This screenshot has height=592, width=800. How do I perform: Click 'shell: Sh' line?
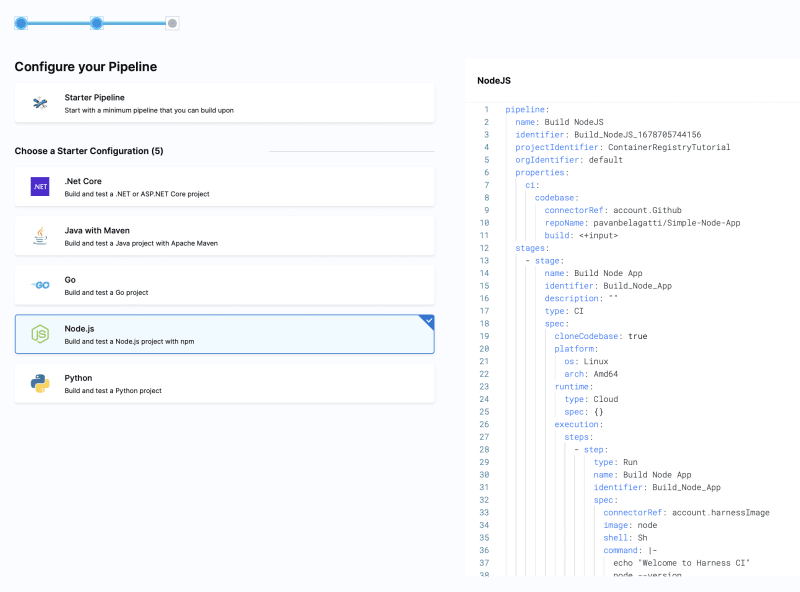pyautogui.click(x=625, y=538)
